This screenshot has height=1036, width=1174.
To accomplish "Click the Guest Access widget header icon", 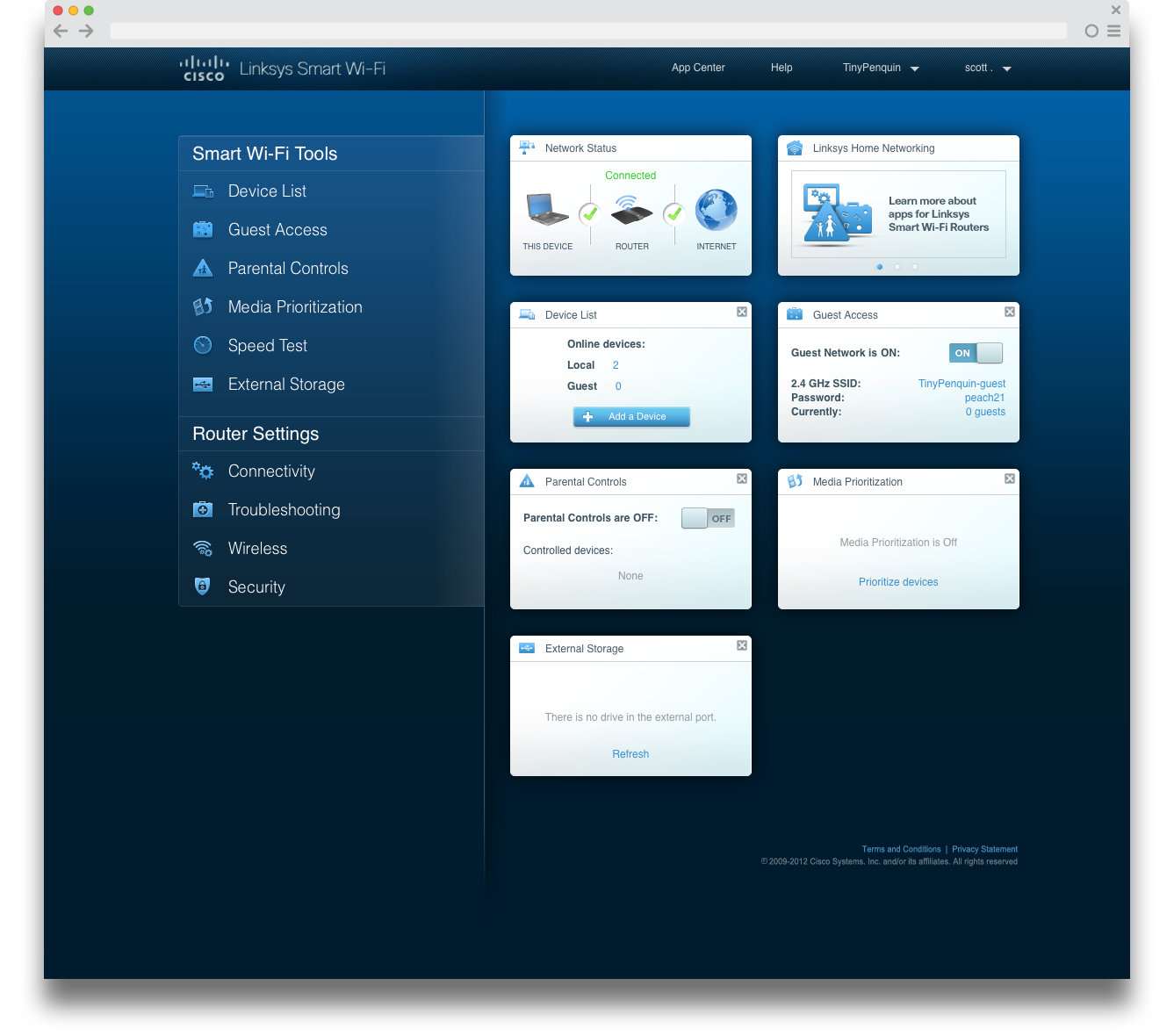I will point(795,314).
